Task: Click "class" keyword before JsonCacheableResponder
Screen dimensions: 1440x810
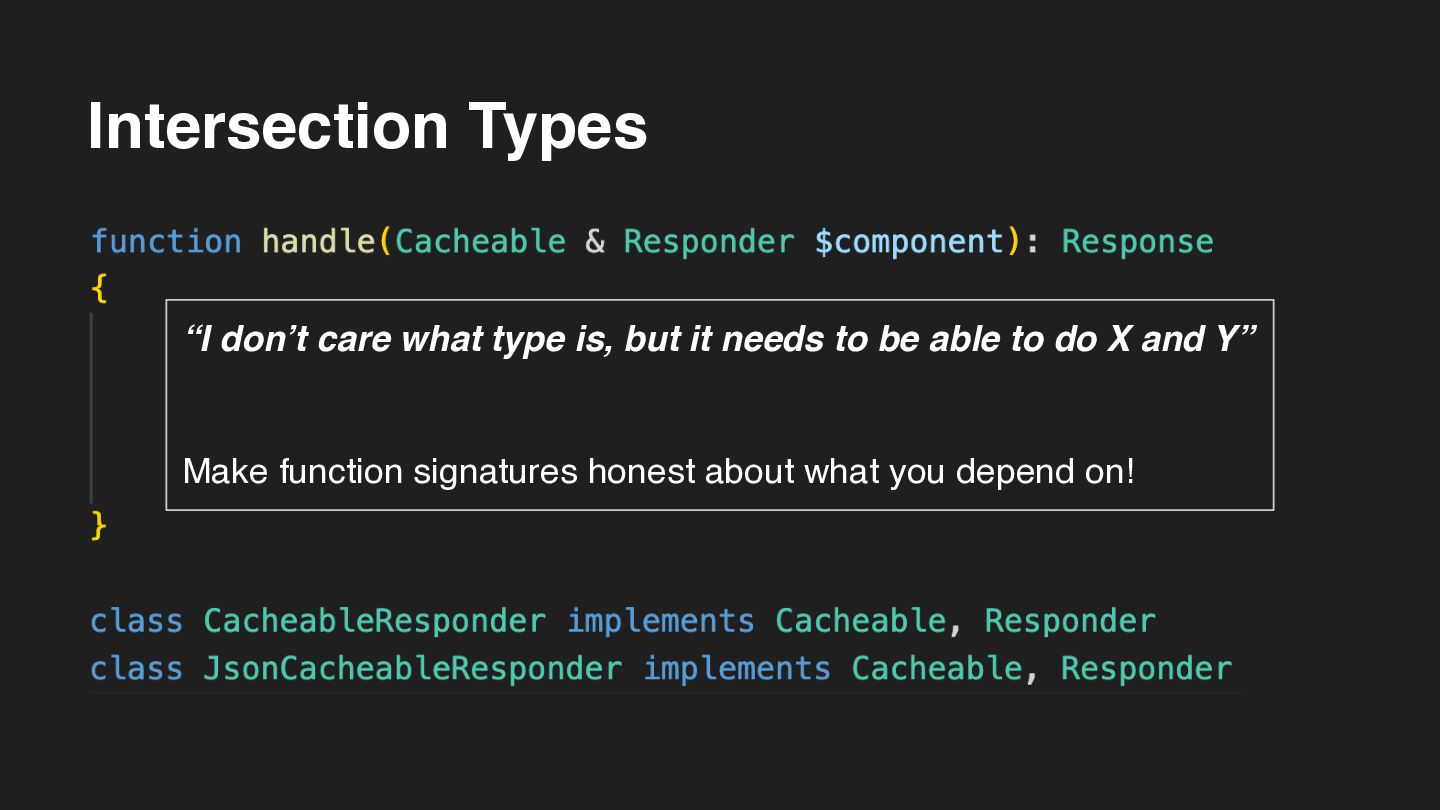Action: tap(137, 668)
